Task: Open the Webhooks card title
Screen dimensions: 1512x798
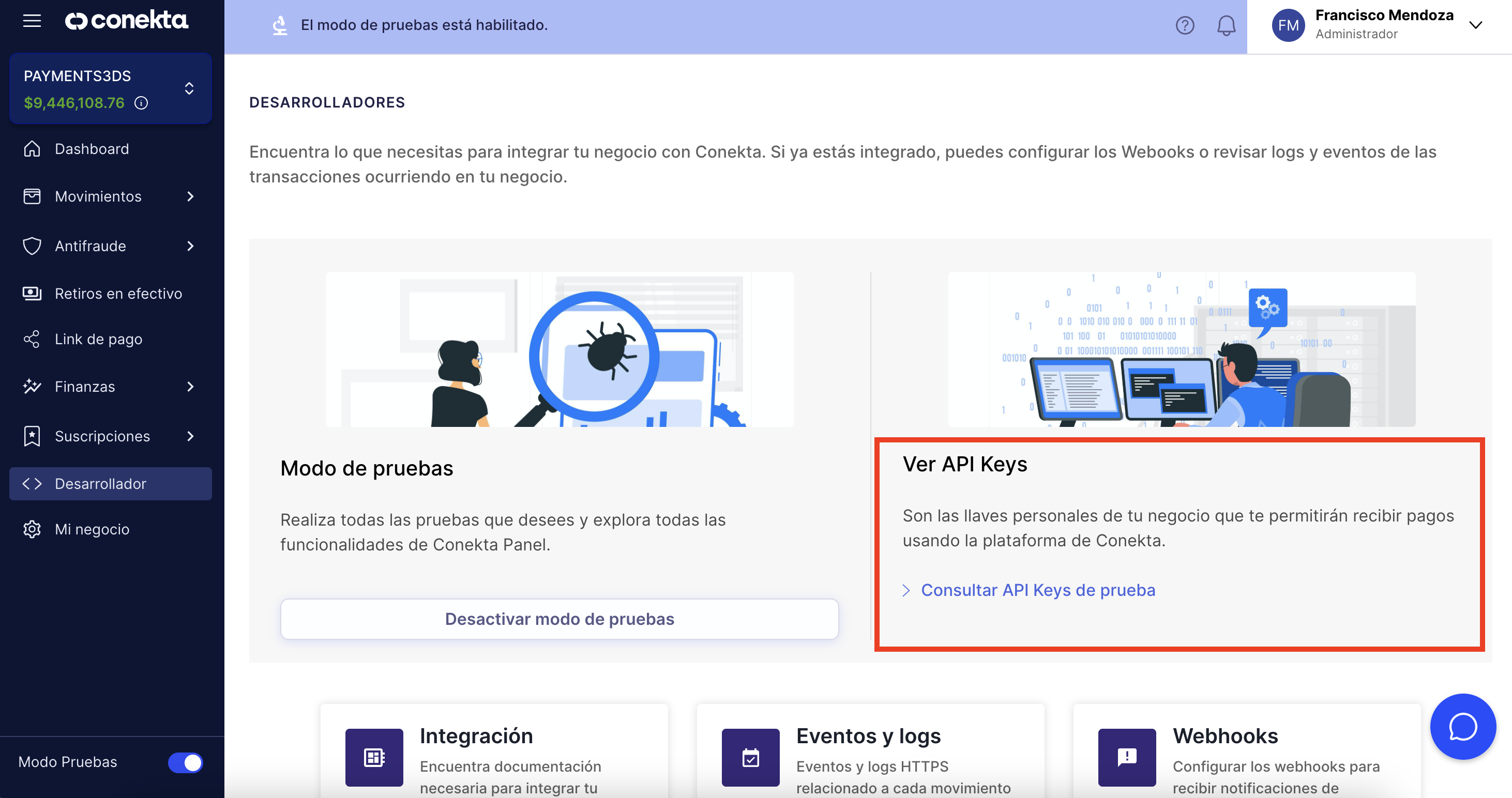Action: coord(1225,736)
